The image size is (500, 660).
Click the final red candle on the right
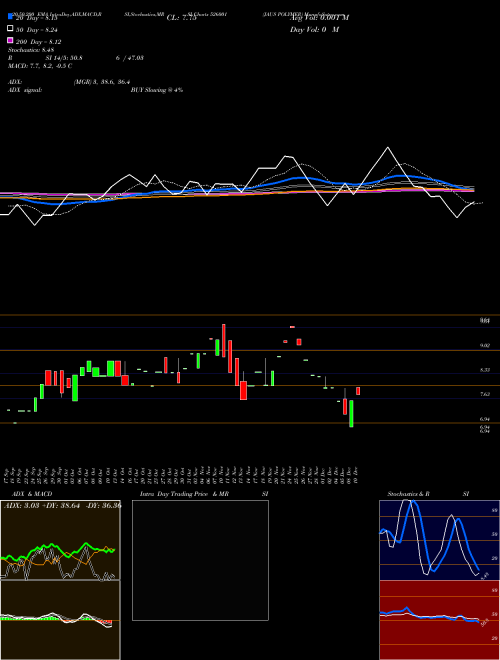358,391
